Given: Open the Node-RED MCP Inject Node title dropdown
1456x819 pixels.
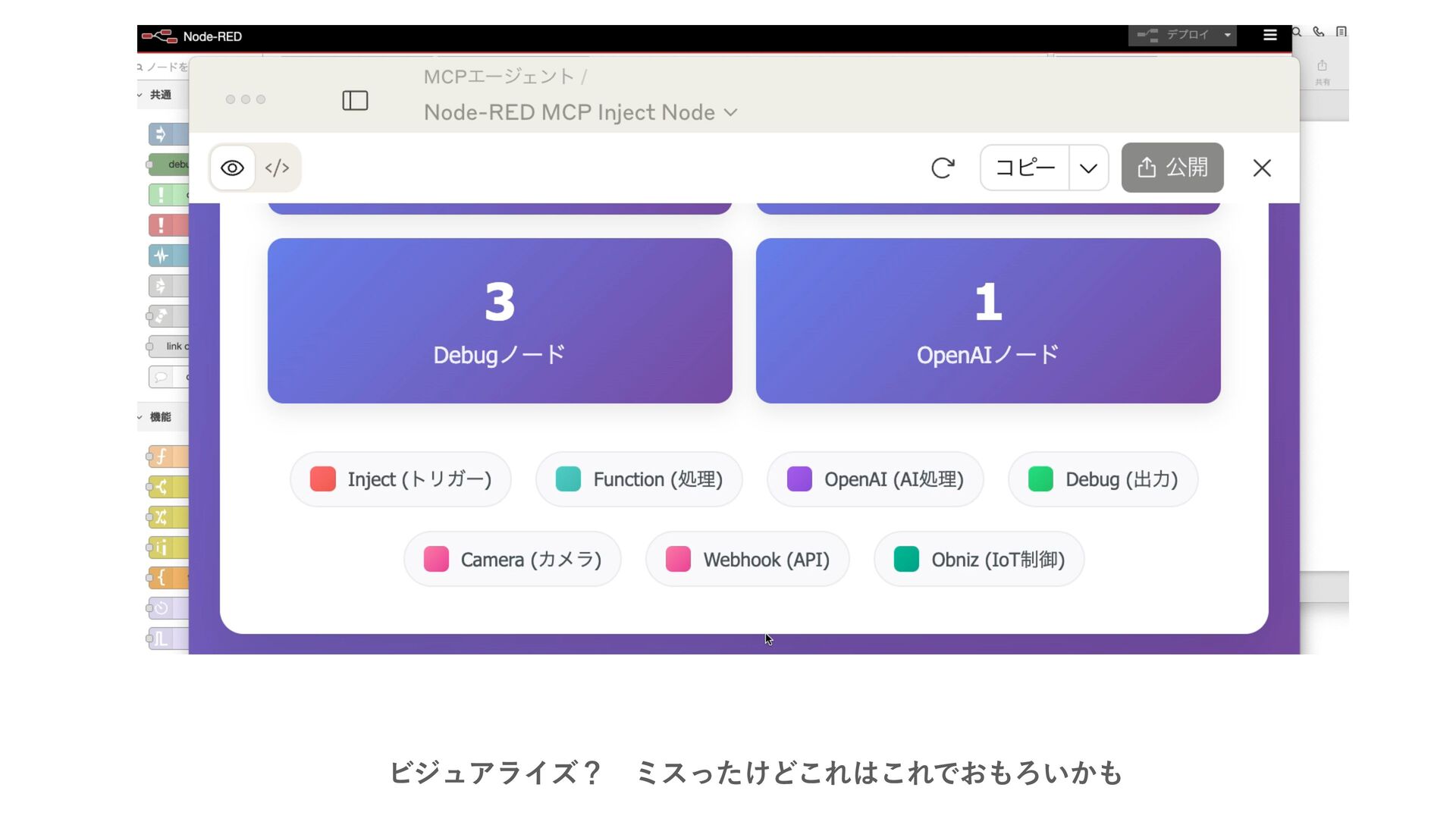Looking at the screenshot, I should (x=581, y=112).
